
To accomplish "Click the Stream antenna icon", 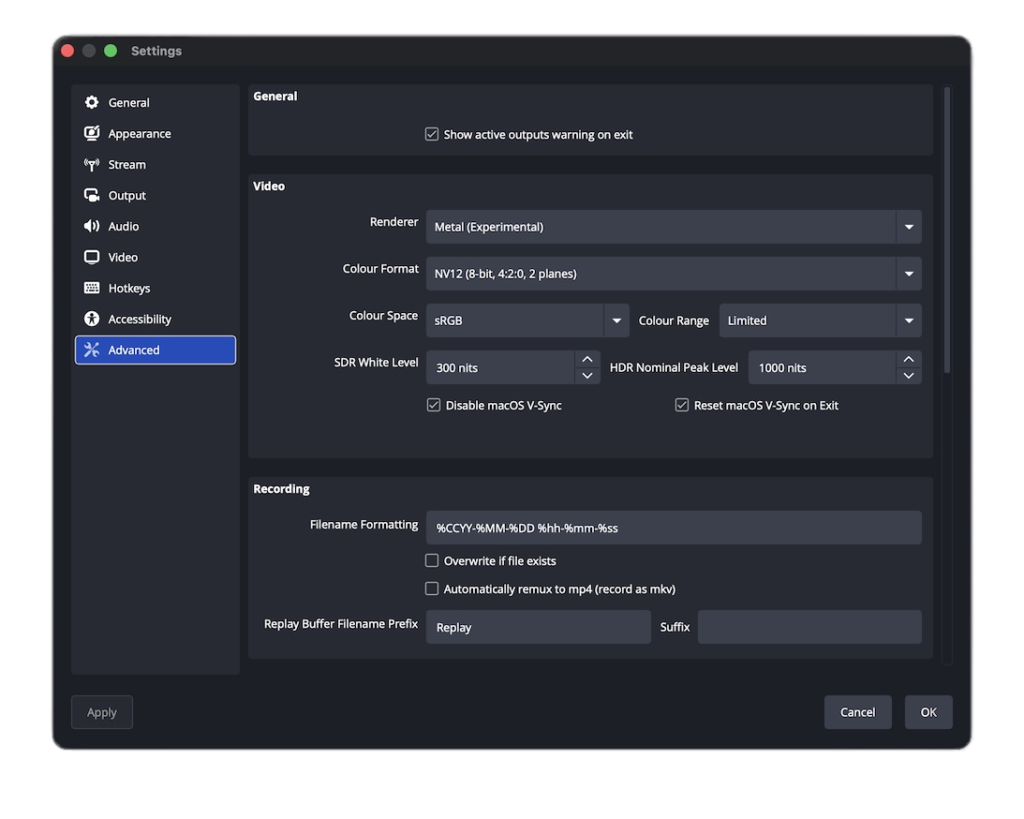I will pyautogui.click(x=92, y=165).
